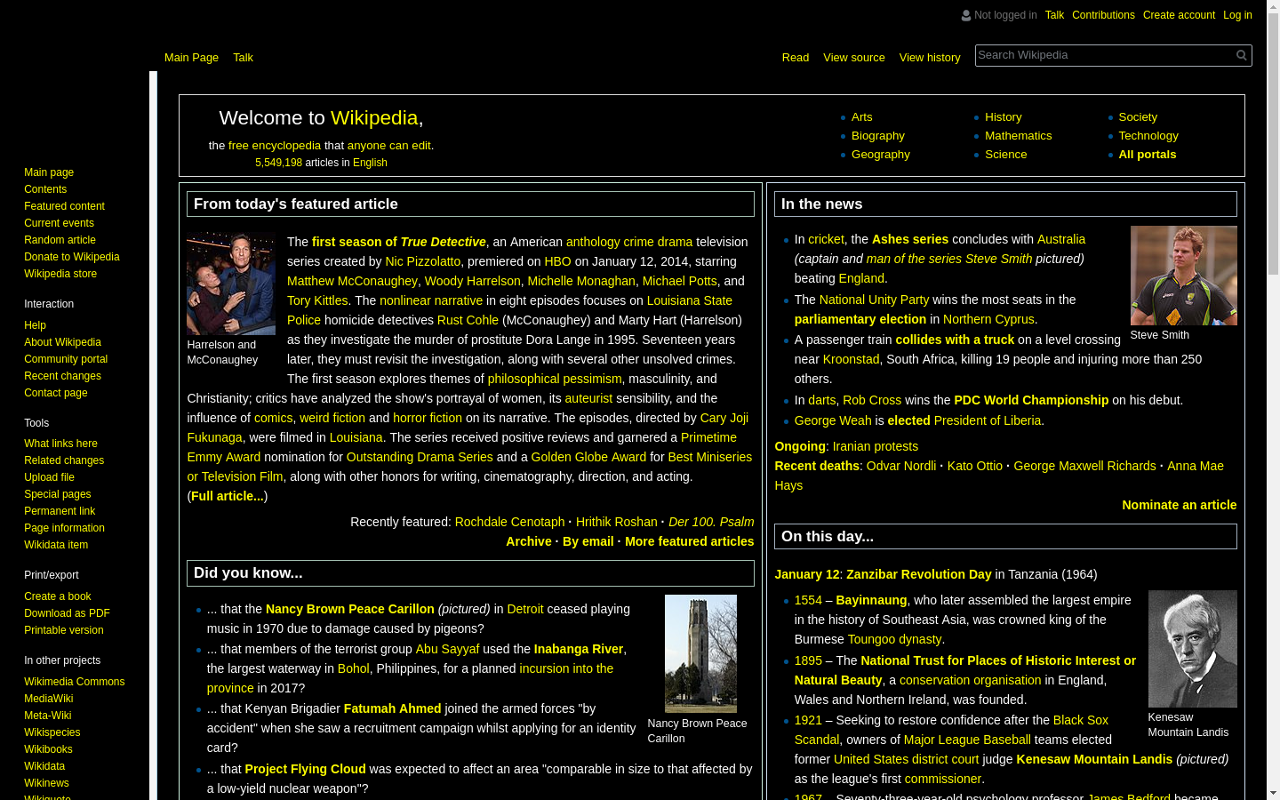Click the search magnifier icon

[x=1241, y=55]
